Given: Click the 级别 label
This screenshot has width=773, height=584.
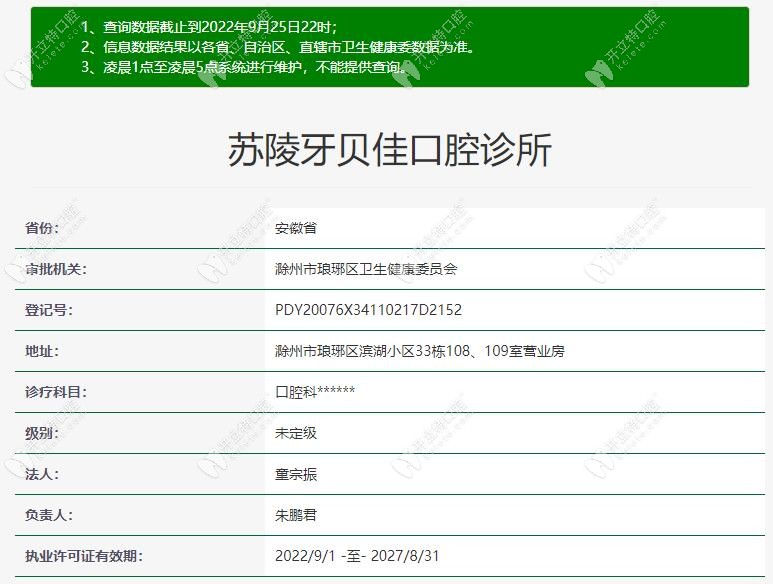Looking at the screenshot, I should [x=42, y=433].
